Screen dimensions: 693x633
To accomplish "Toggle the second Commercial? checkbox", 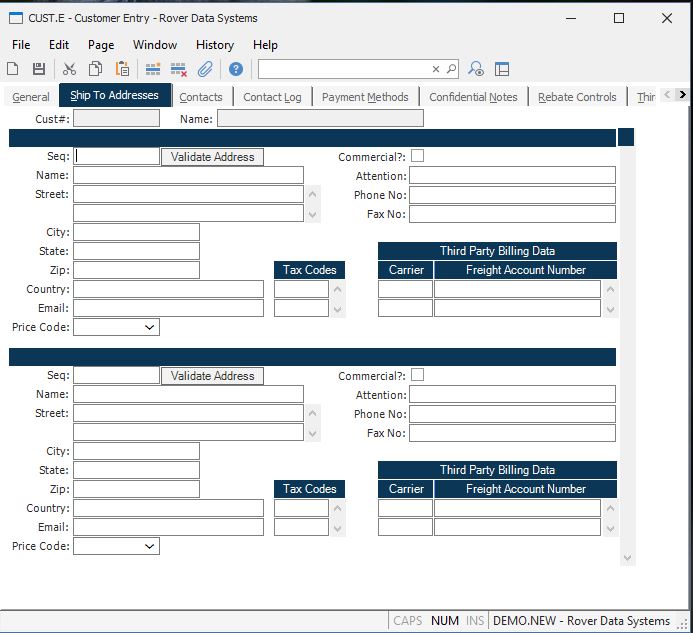I will pyautogui.click(x=417, y=375).
